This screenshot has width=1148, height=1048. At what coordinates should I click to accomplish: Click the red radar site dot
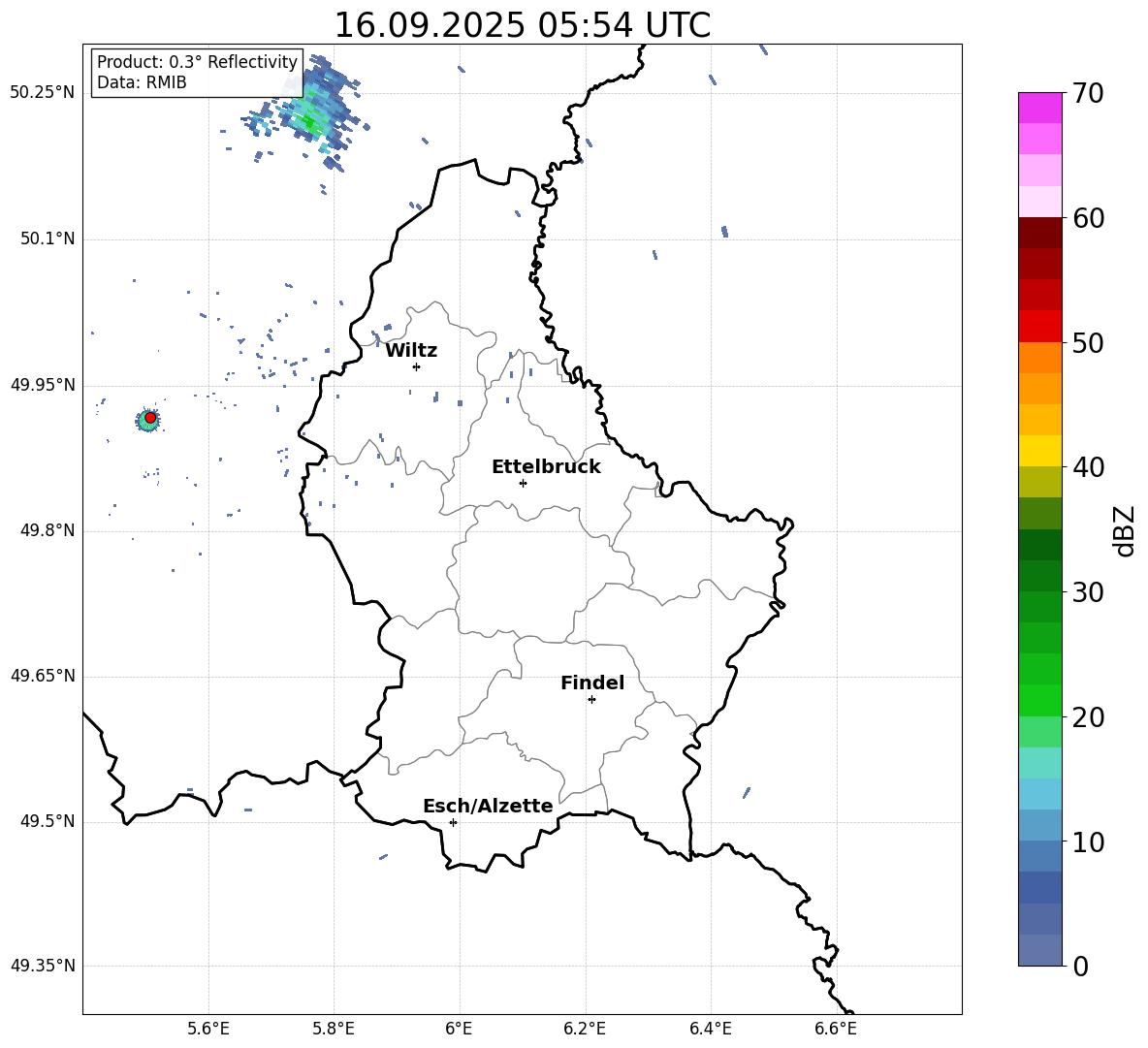point(150,418)
